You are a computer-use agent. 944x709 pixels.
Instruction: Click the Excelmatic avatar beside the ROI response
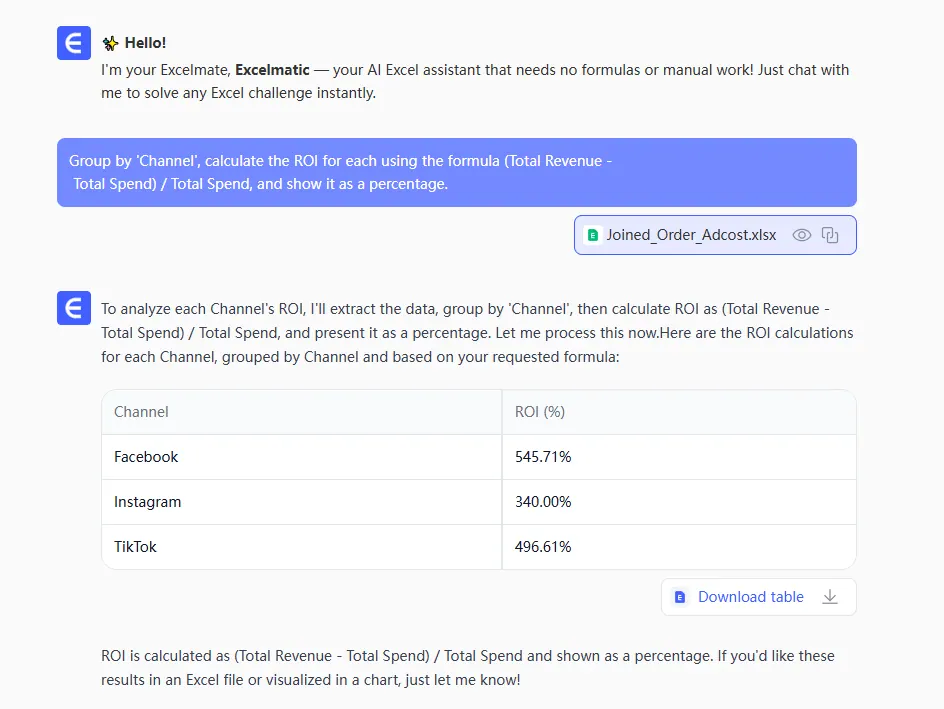74,308
